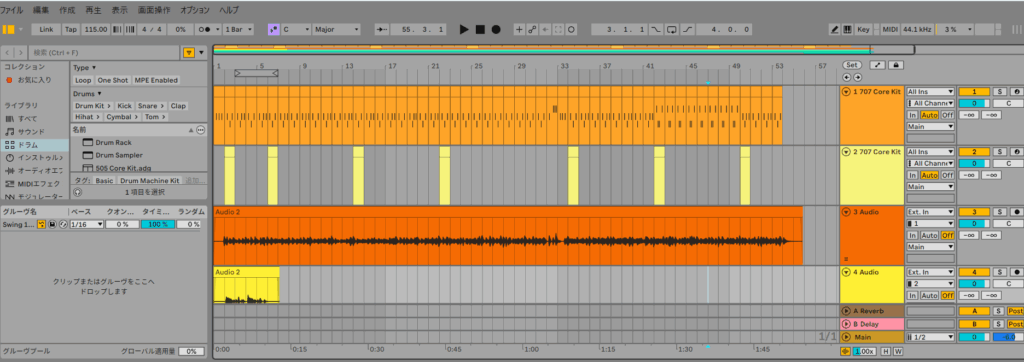The height and width of the screenshot is (362, 1024).
Task: Enable Draw Mode pencil icon
Action: pyautogui.click(x=834, y=29)
